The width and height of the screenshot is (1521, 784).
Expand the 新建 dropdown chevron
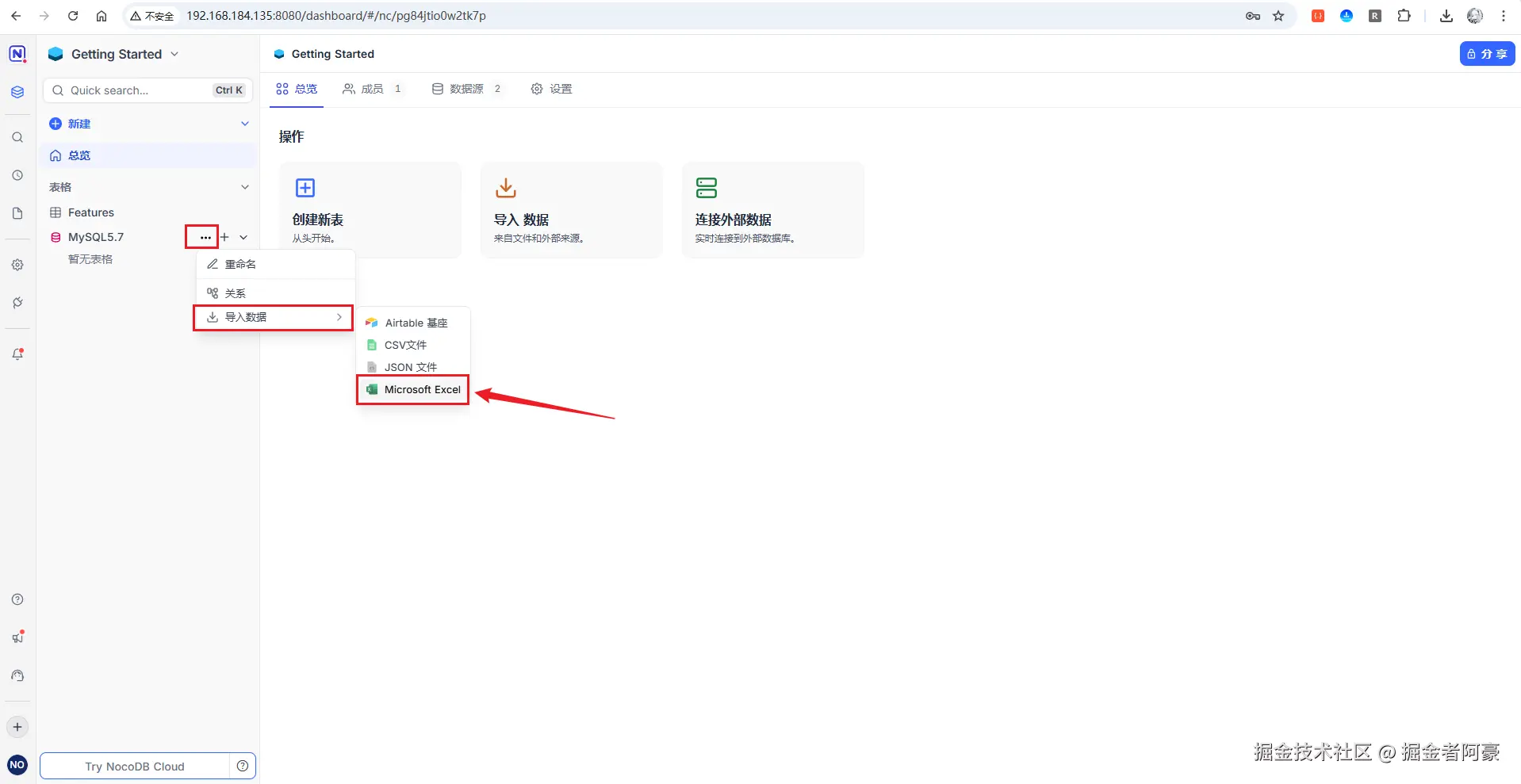click(245, 124)
